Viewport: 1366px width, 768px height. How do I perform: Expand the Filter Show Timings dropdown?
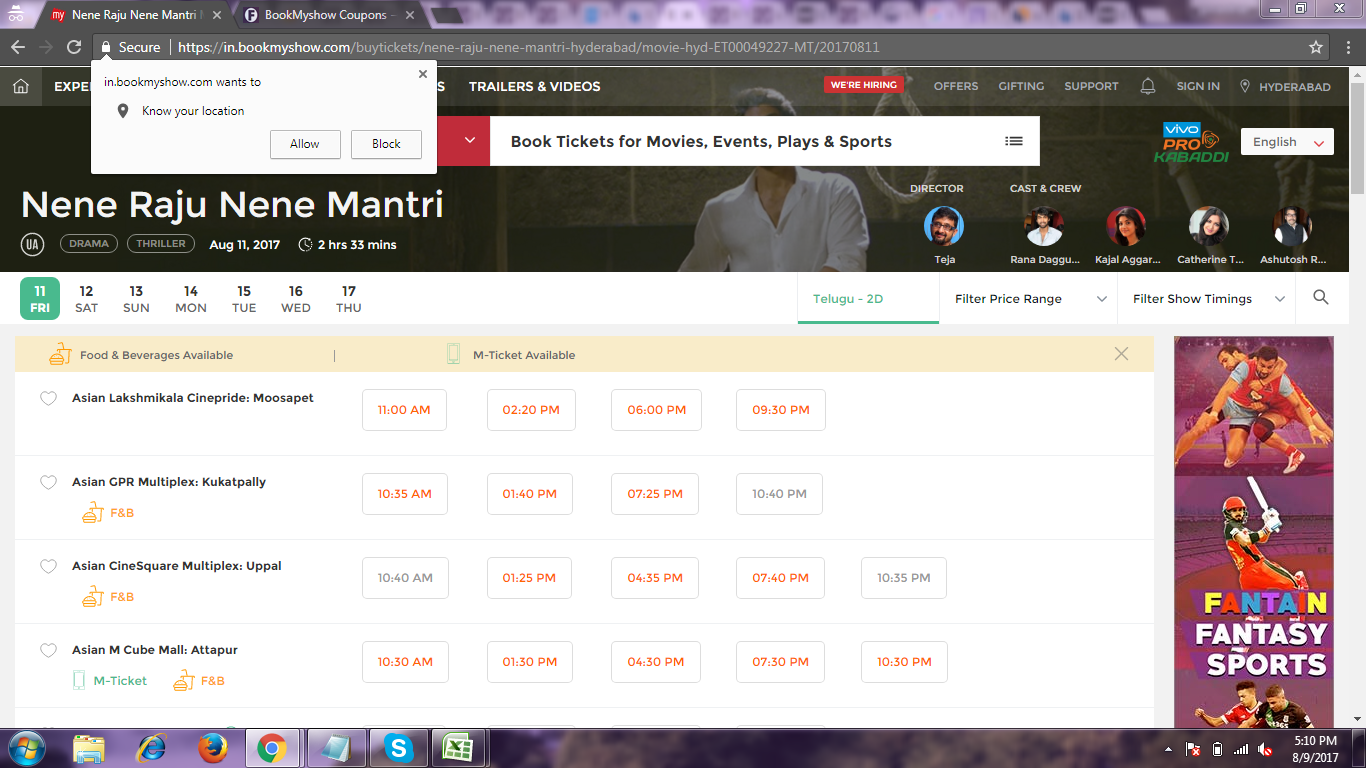pyautogui.click(x=1208, y=299)
